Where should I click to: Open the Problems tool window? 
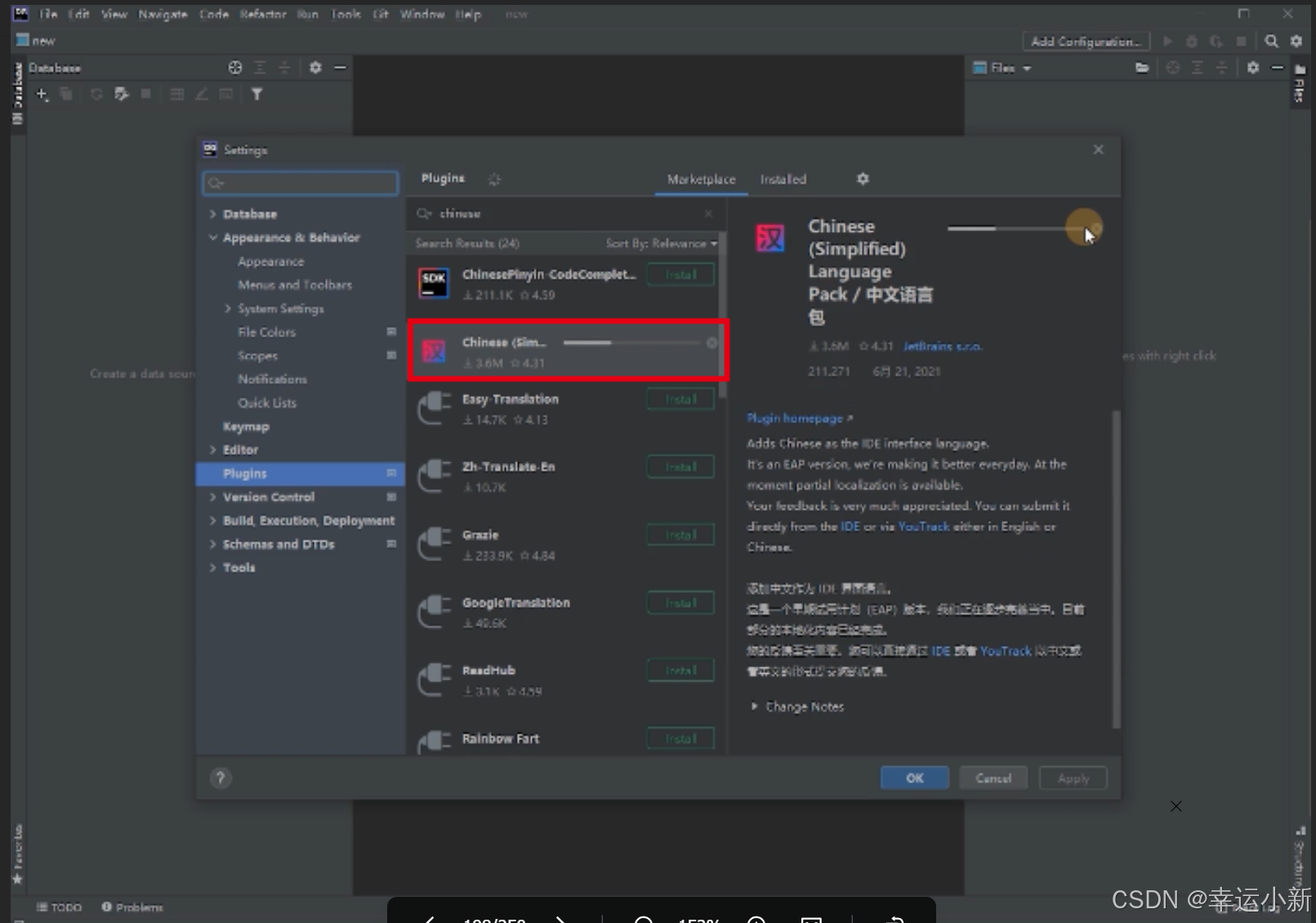(132, 907)
